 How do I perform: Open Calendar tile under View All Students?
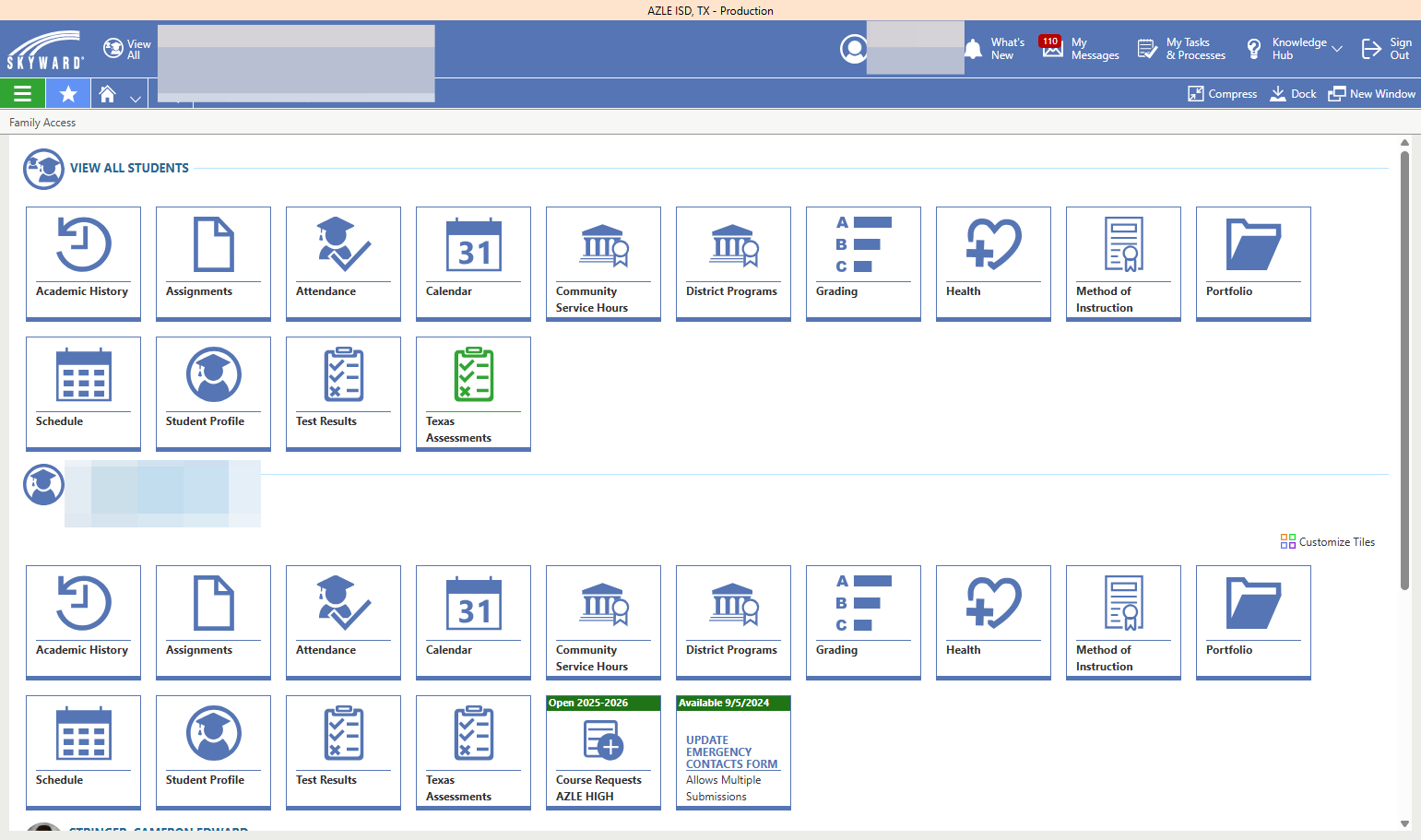click(473, 264)
